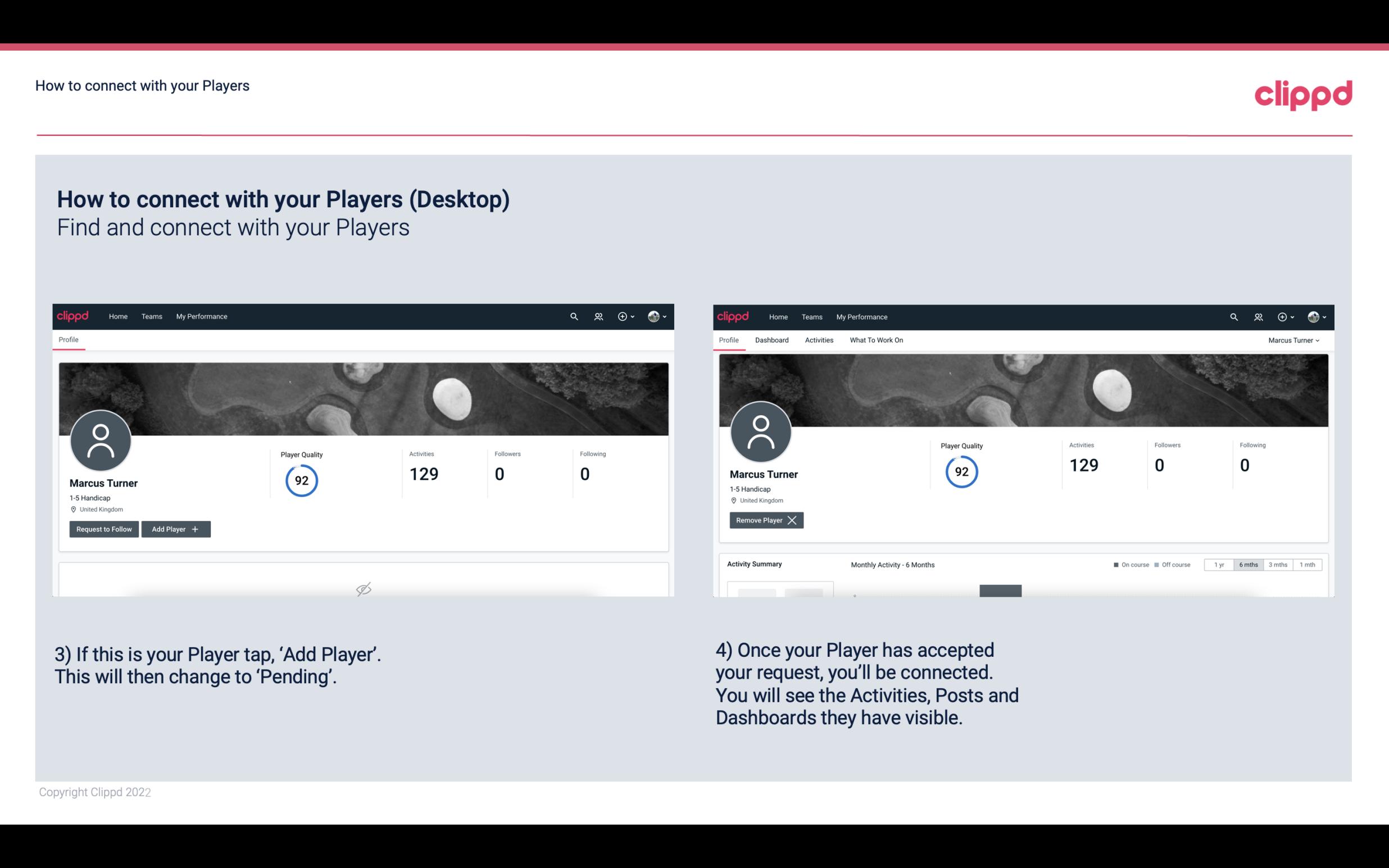This screenshot has height=868, width=1389.
Task: Expand the Marcus Turner dropdown menu
Action: pos(1295,340)
